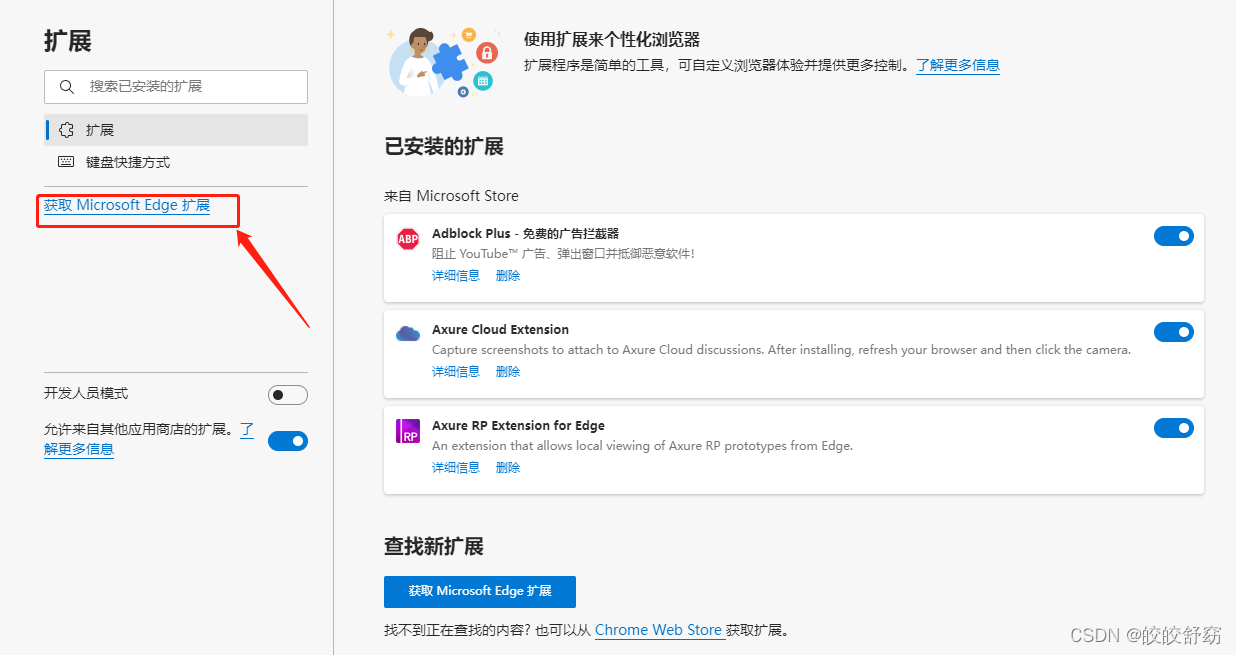Toggle Axure RP Extension for Edge off

[x=1174, y=428]
